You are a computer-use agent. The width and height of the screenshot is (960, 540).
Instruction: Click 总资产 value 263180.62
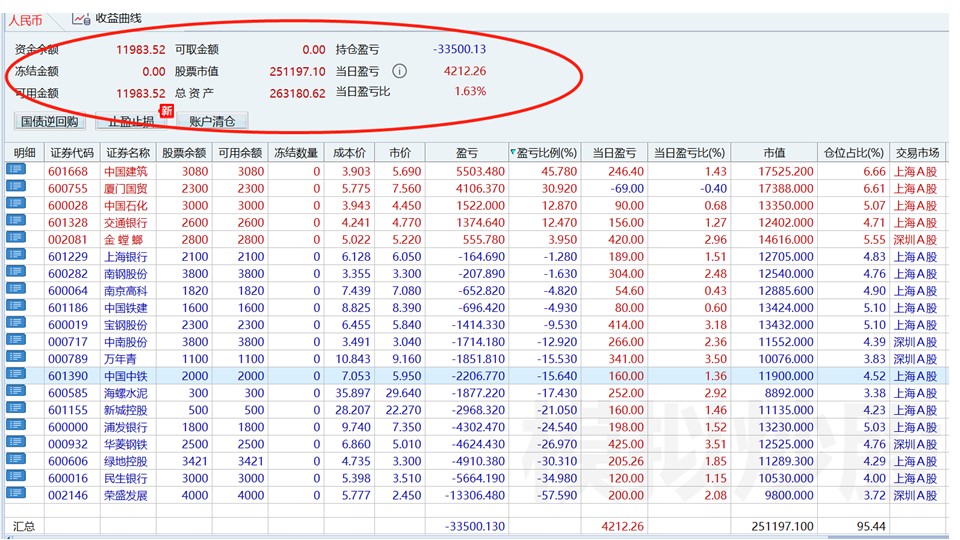coord(297,94)
